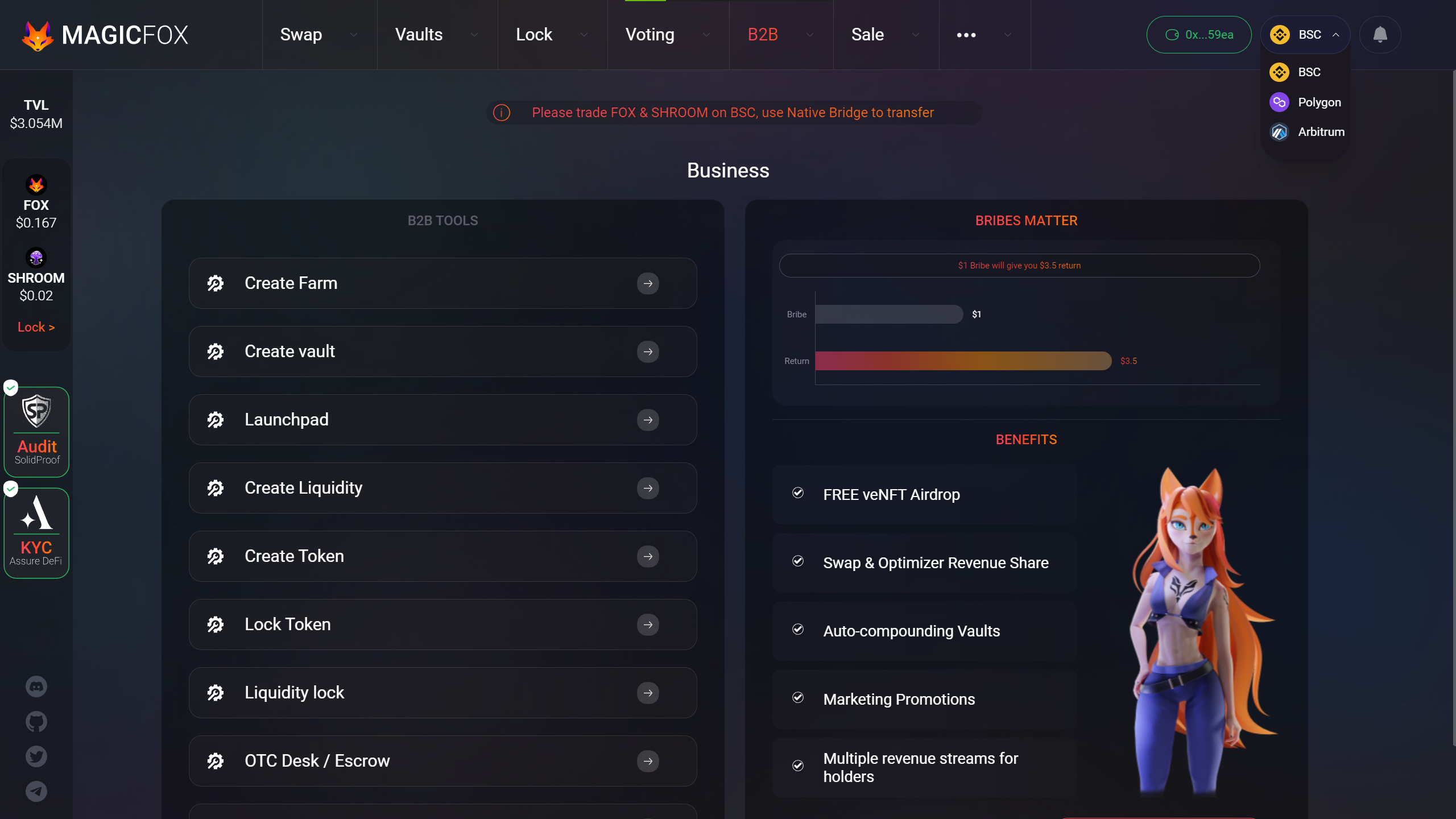Click the $1 Bribe bar
The width and height of the screenshot is (1456, 819).
tap(889, 314)
